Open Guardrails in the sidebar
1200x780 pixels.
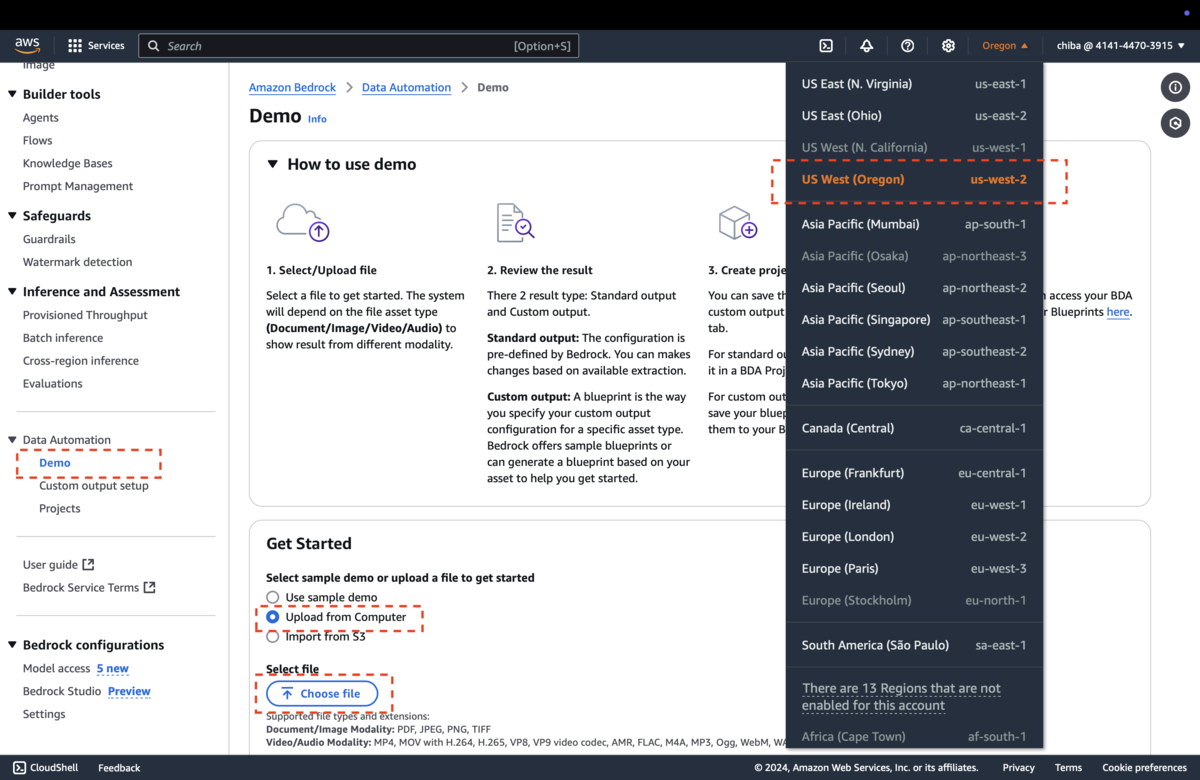(49, 240)
